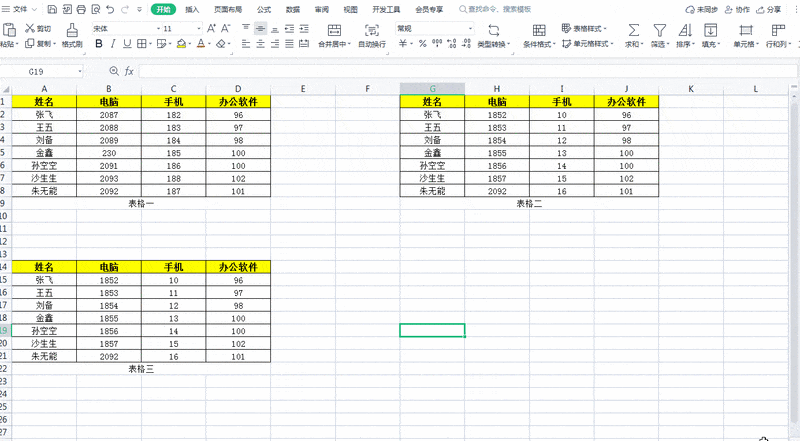This screenshot has width=800, height=441.
Task: Apply the yellow fill color
Action: click(181, 44)
